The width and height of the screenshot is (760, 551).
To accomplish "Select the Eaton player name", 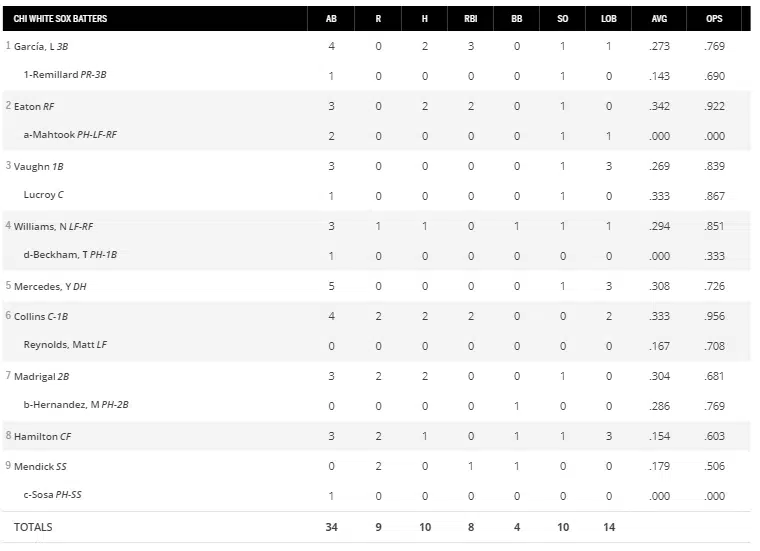I will (x=27, y=107).
